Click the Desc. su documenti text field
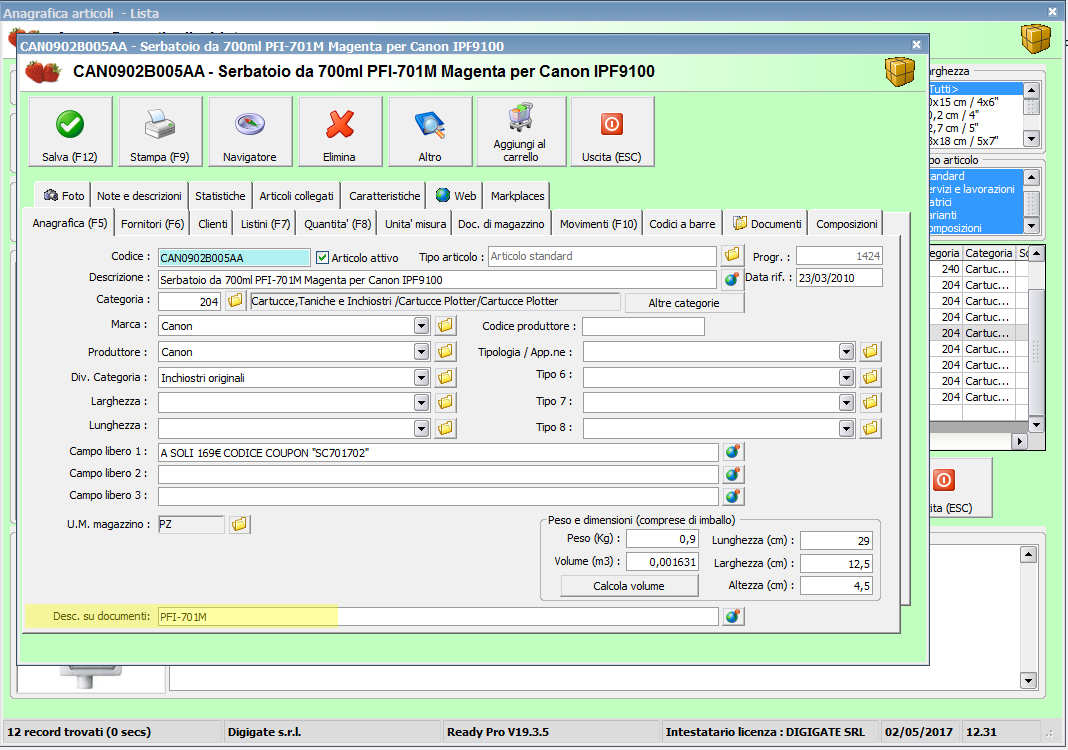This screenshot has height=750, width=1068. [437, 617]
